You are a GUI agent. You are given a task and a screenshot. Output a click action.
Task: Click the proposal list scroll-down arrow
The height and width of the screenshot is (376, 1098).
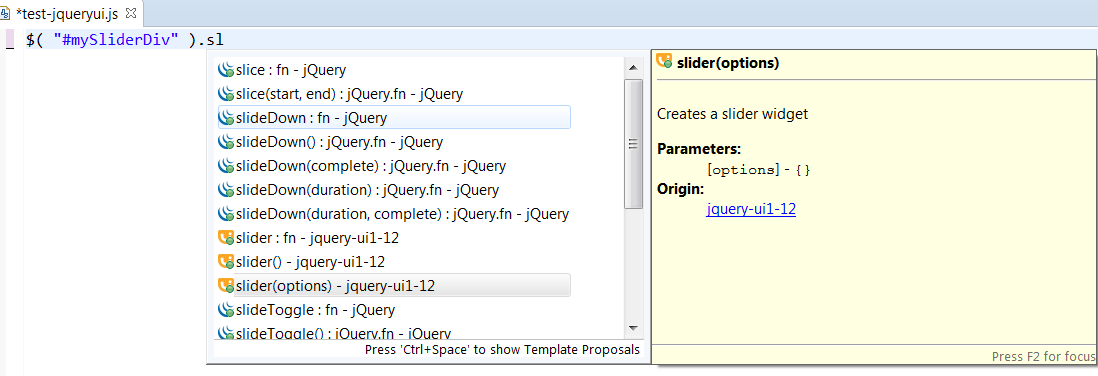click(633, 328)
